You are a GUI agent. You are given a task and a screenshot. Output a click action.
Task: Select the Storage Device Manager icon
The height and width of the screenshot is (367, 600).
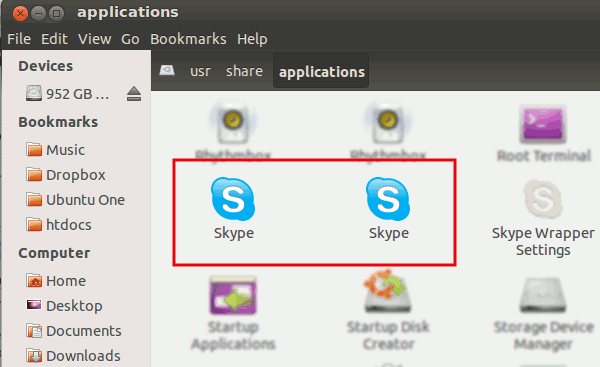[543, 295]
